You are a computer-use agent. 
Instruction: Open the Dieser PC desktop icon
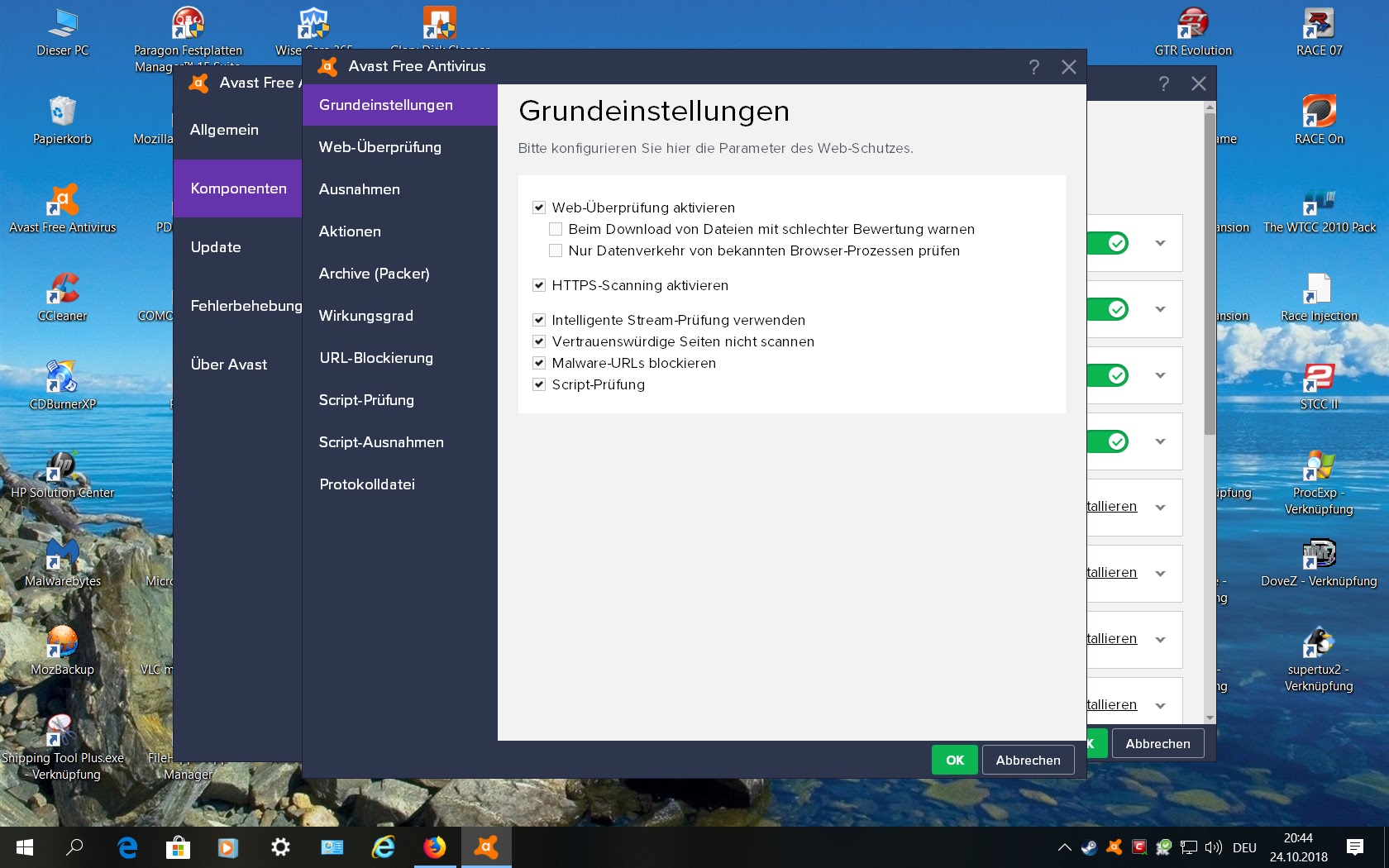pos(63,31)
